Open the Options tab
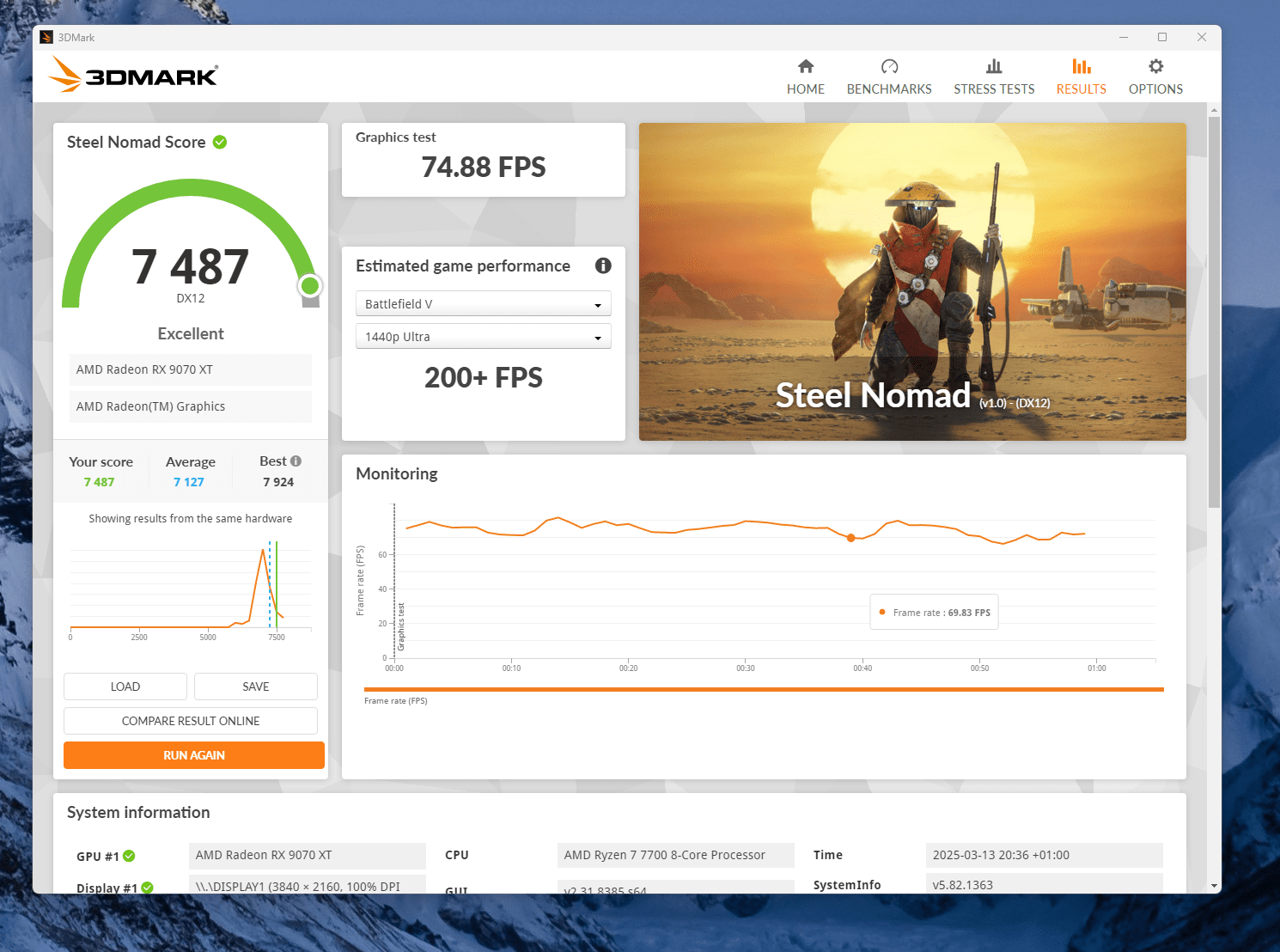Image resolution: width=1280 pixels, height=952 pixels. click(x=1155, y=77)
